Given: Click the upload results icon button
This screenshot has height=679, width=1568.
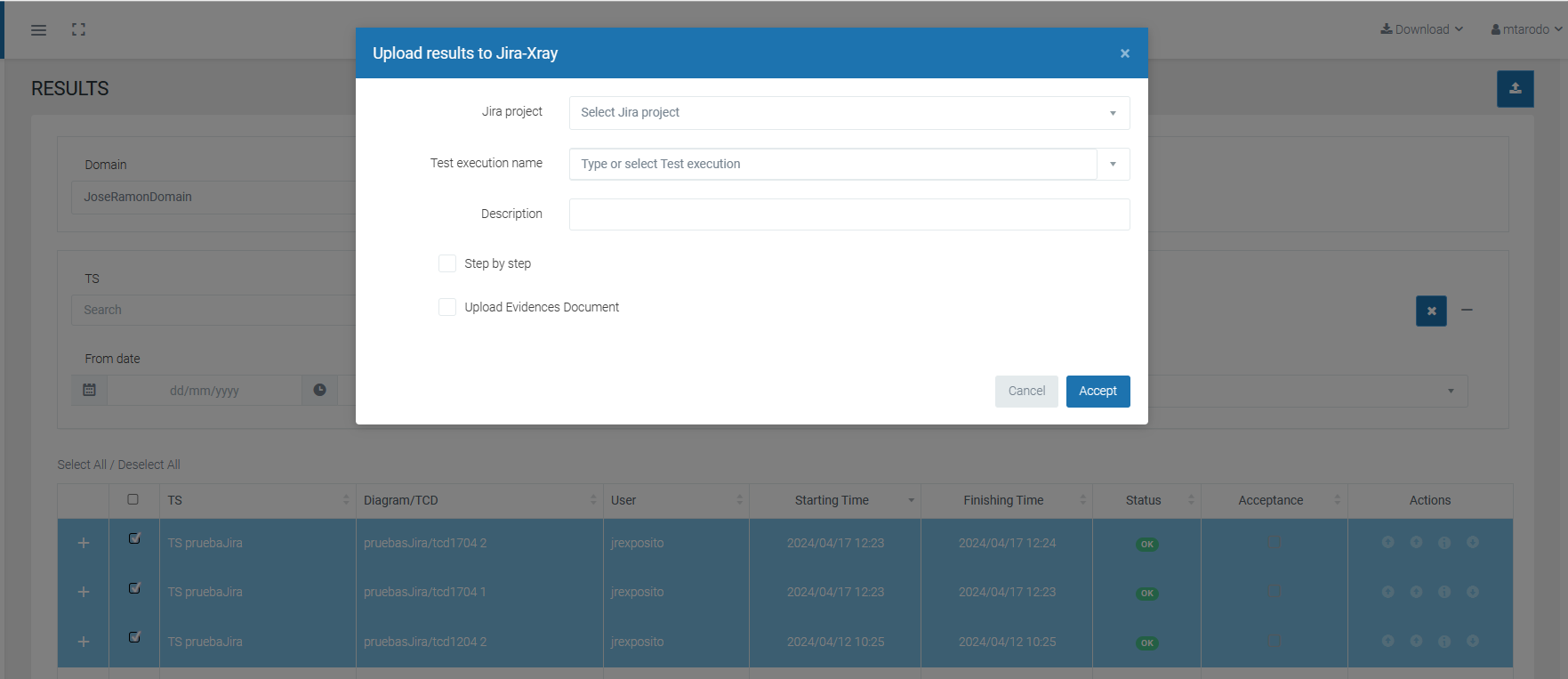Looking at the screenshot, I should 1515,89.
